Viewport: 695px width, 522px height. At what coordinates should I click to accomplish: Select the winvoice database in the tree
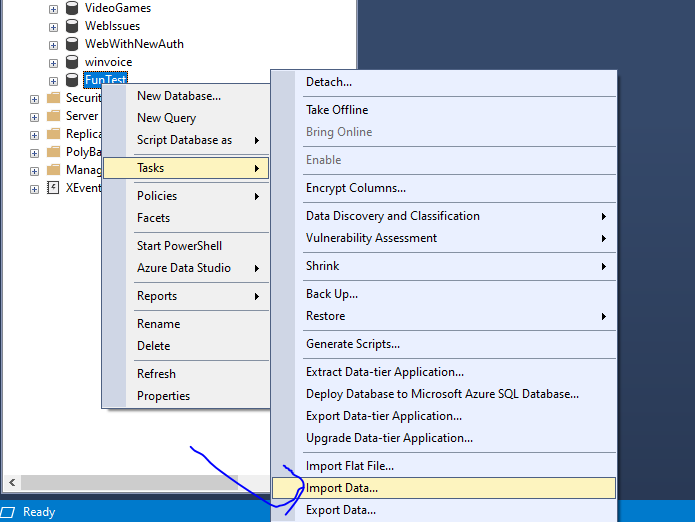[x=109, y=62]
